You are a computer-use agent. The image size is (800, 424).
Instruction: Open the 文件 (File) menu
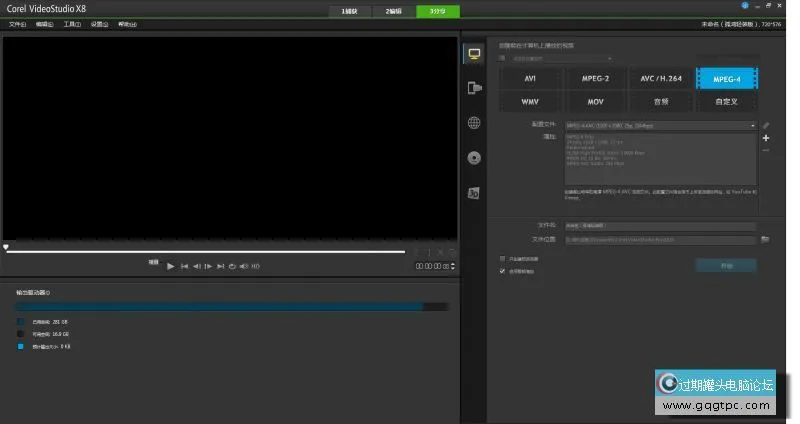[x=17, y=24]
